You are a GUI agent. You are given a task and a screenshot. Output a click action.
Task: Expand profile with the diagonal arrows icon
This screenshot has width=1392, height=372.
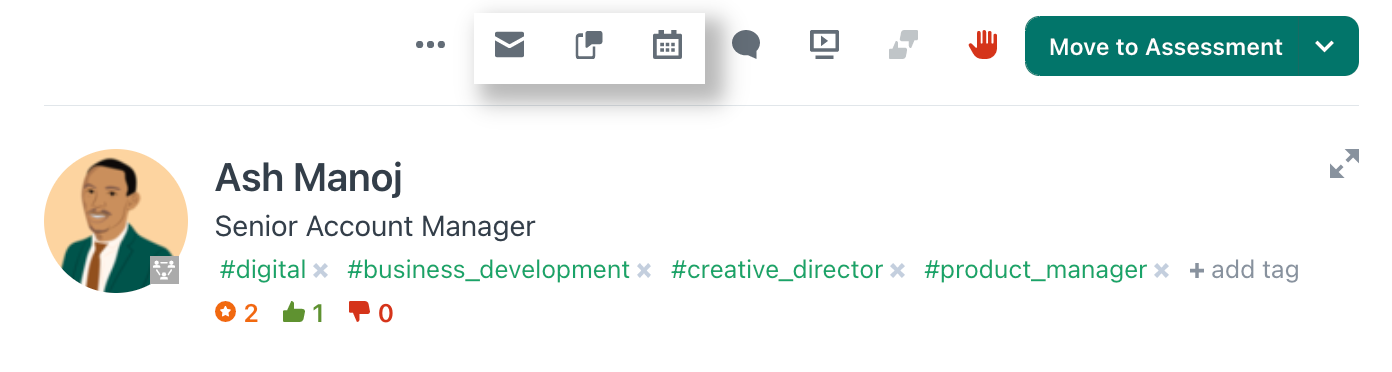(1345, 164)
